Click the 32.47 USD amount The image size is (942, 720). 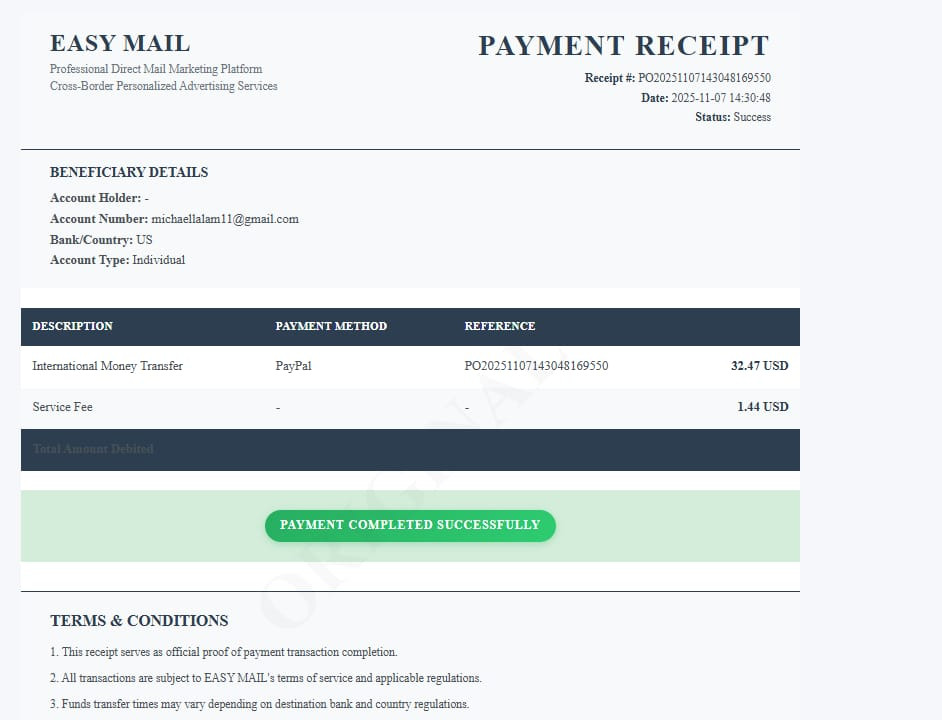[759, 365]
